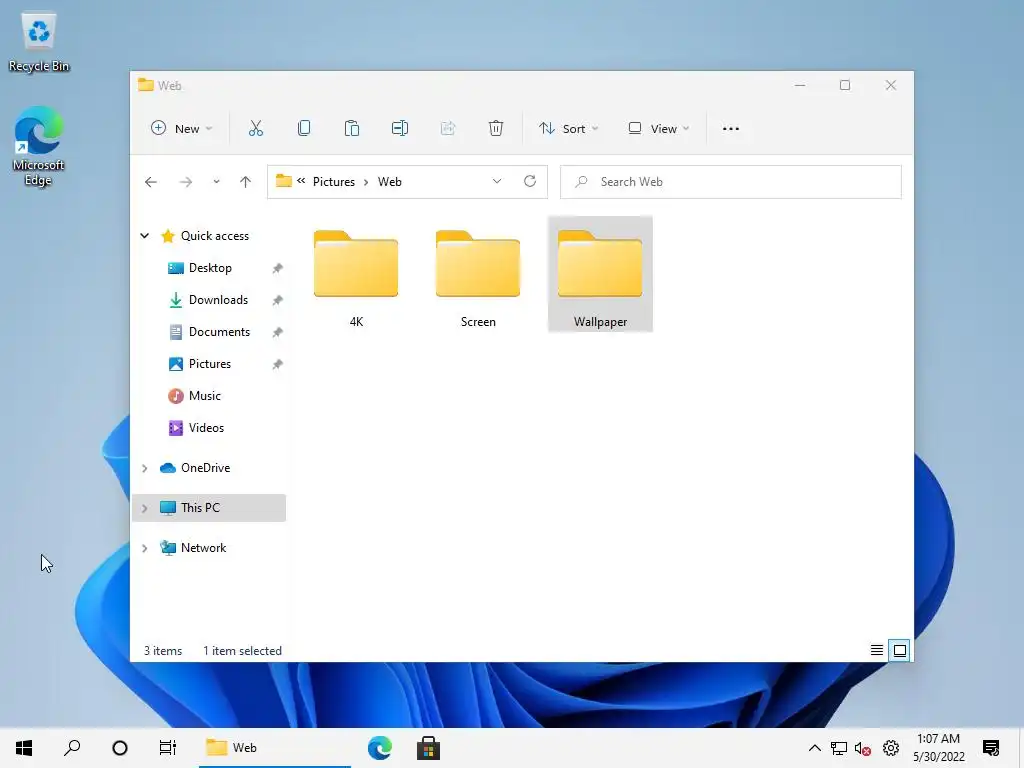The image size is (1024, 768).
Task: Open recent locations dropdown chevron
Action: 216,182
